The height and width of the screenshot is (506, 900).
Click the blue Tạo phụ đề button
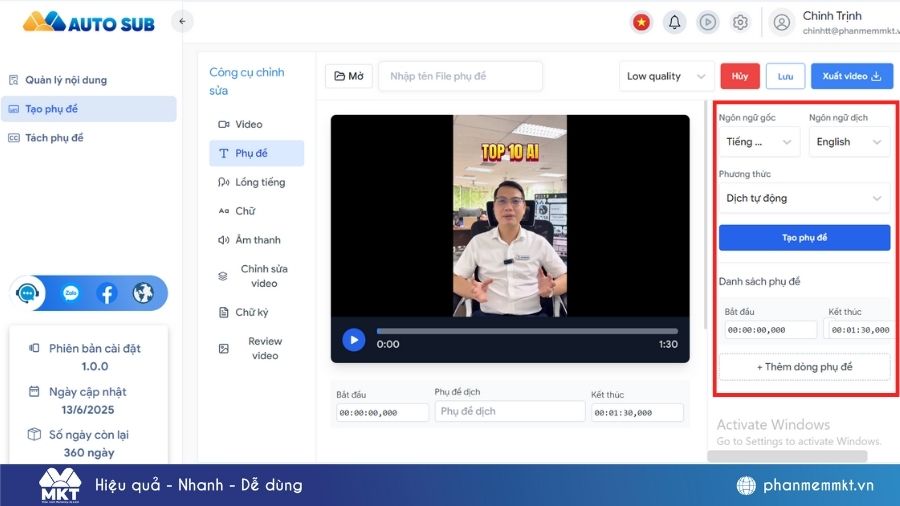tap(804, 238)
